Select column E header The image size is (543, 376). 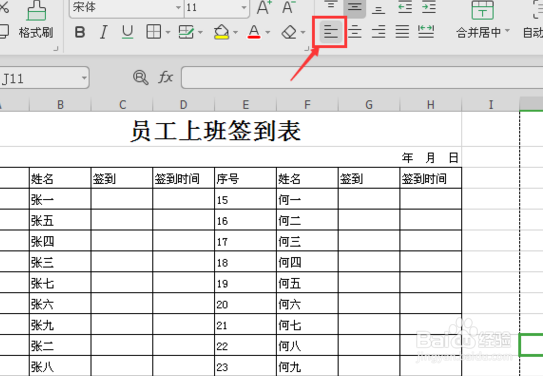click(x=246, y=105)
